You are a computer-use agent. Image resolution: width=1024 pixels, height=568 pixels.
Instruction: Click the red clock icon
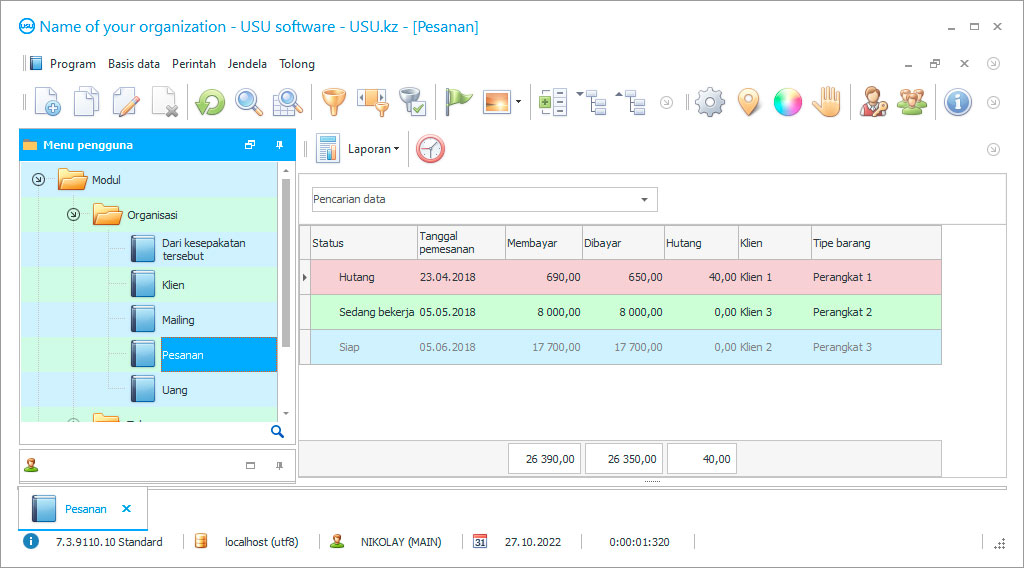click(430, 149)
